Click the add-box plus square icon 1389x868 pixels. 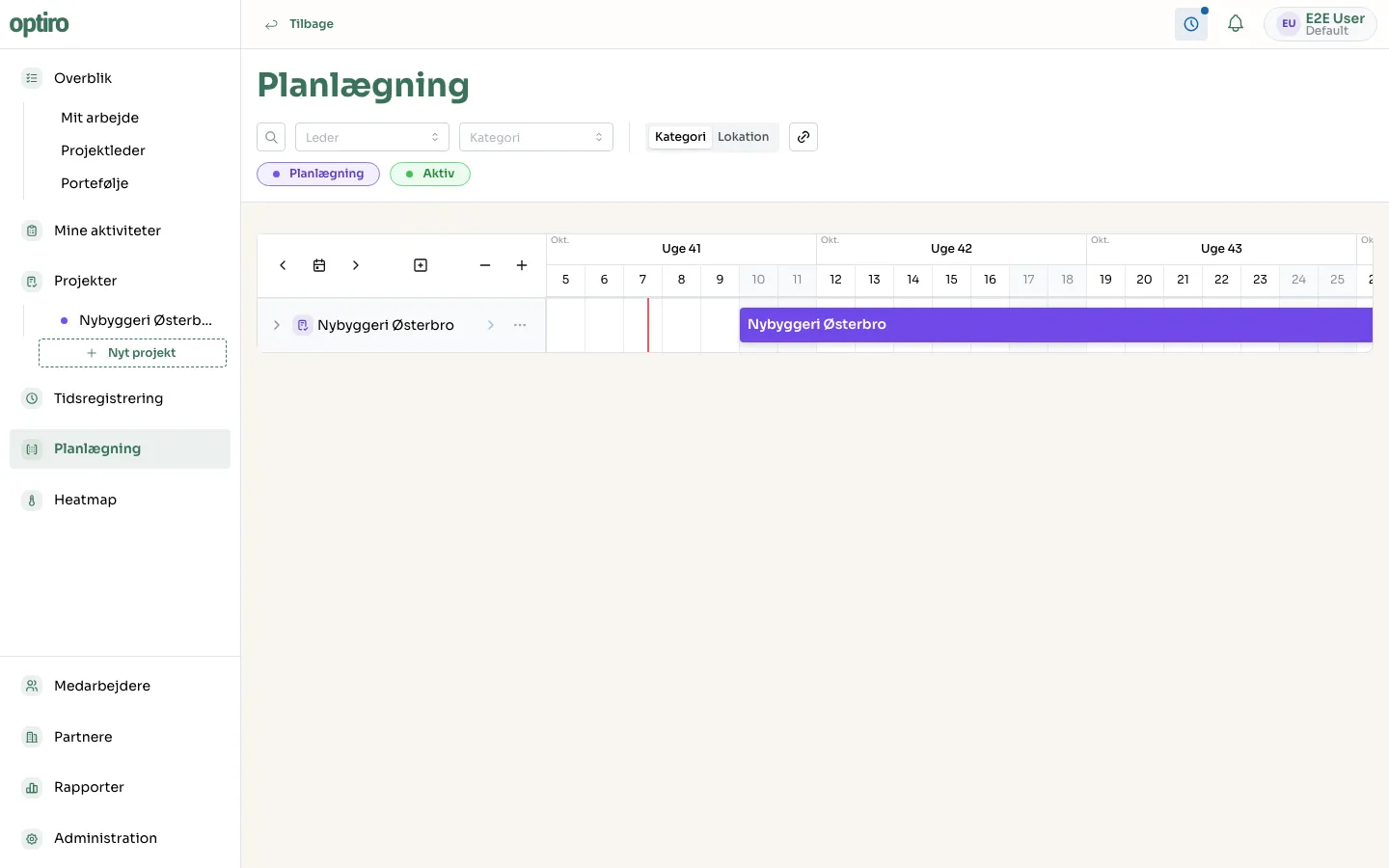(x=421, y=265)
